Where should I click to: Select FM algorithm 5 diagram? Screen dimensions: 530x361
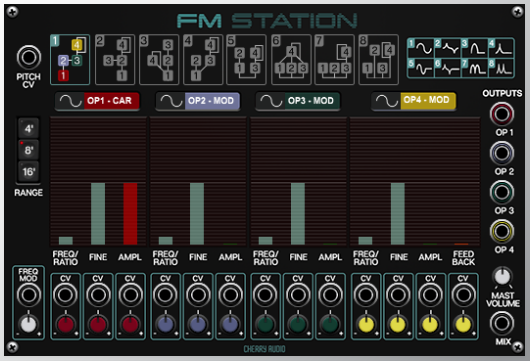coord(246,59)
